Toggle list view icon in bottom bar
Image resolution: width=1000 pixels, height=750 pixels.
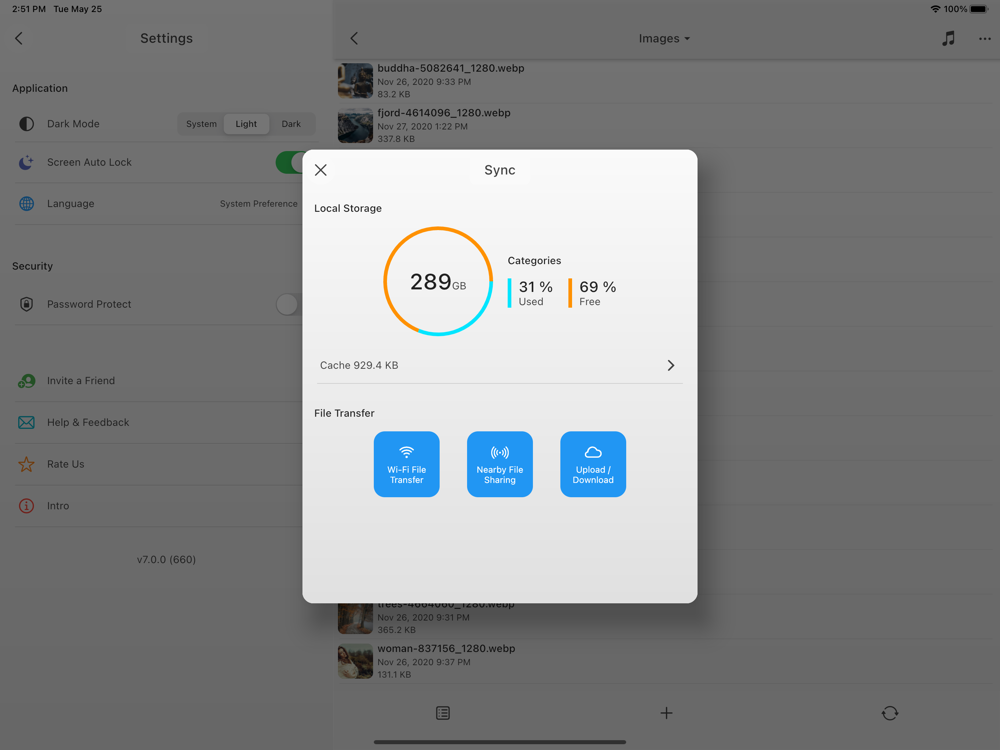coord(443,713)
